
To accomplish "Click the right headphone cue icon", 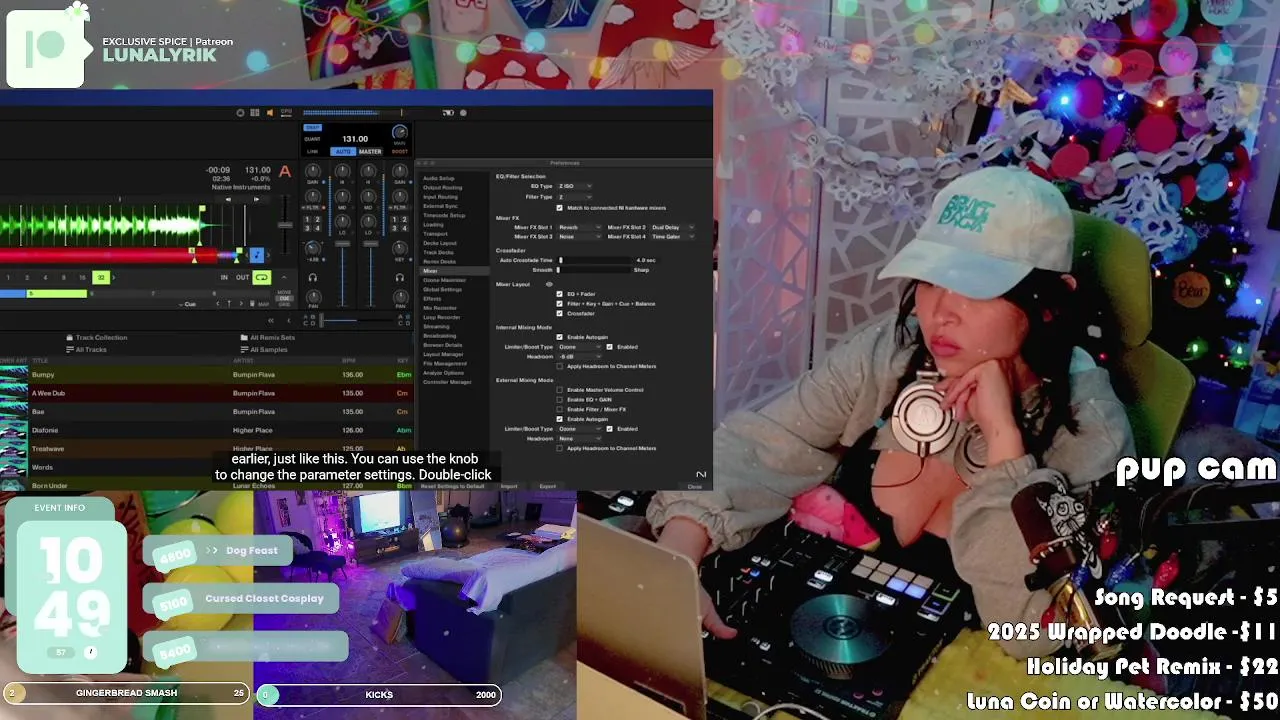I will point(400,278).
